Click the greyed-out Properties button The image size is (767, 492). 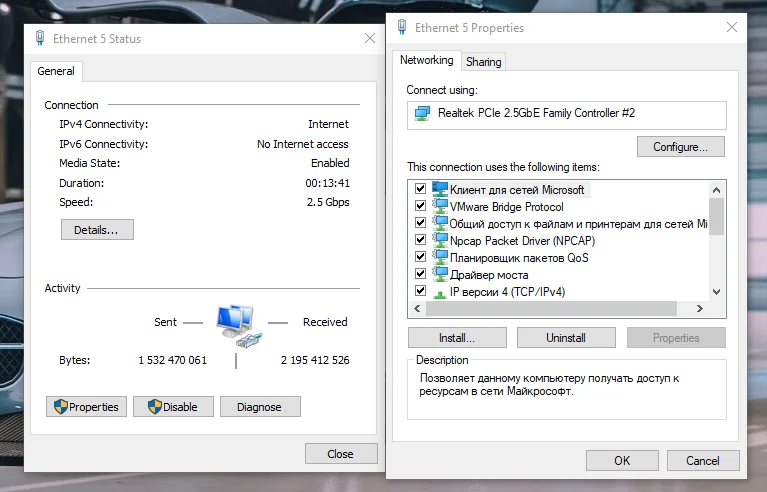click(x=676, y=338)
